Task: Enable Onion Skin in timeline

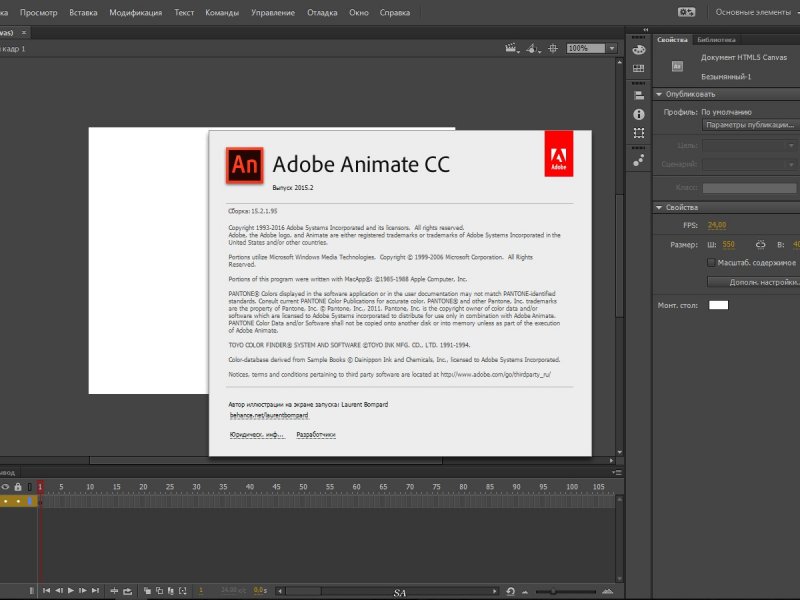Action: click(147, 591)
